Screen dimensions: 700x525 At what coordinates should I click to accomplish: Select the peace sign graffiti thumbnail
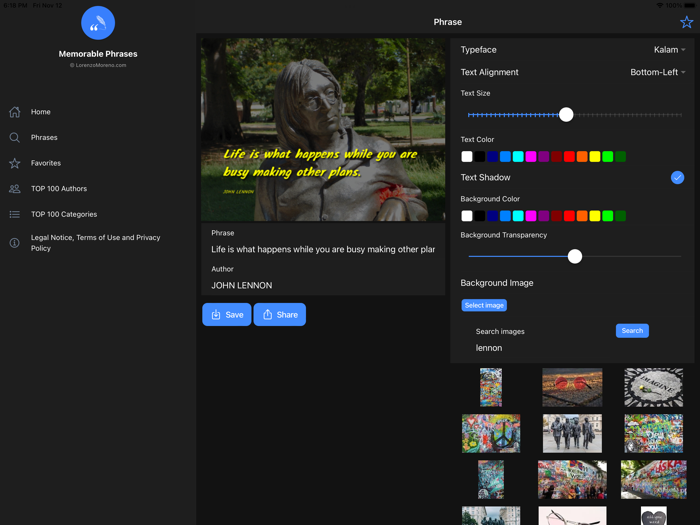491,433
